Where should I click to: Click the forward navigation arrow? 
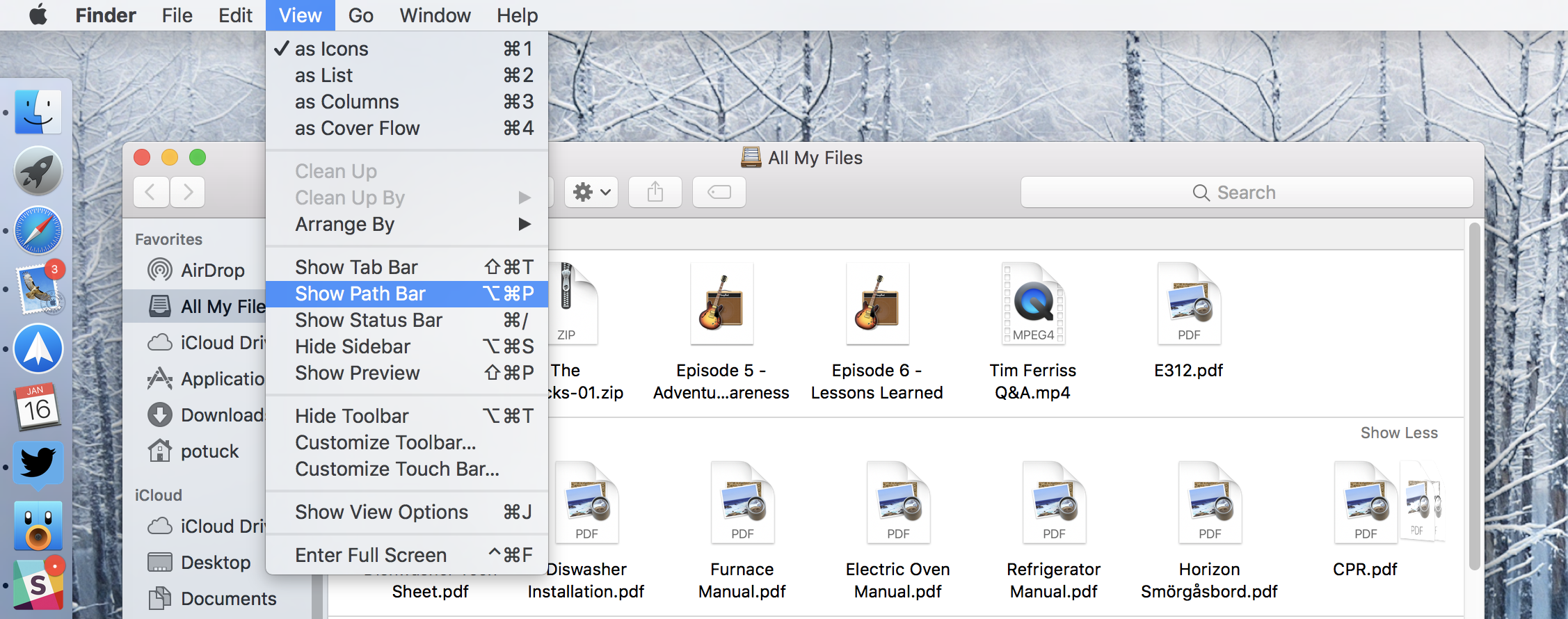(x=187, y=192)
